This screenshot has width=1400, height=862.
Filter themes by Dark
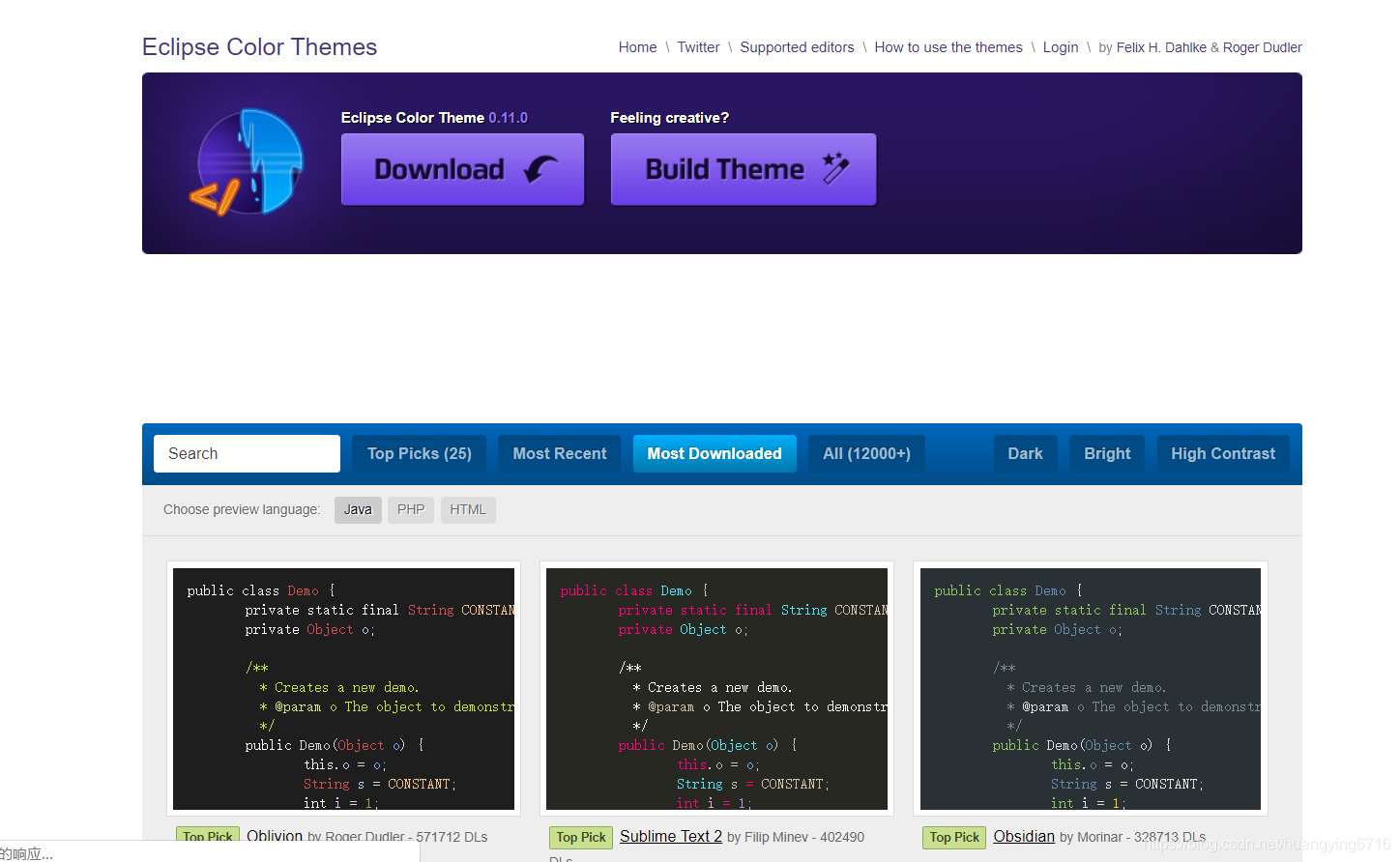(1025, 453)
